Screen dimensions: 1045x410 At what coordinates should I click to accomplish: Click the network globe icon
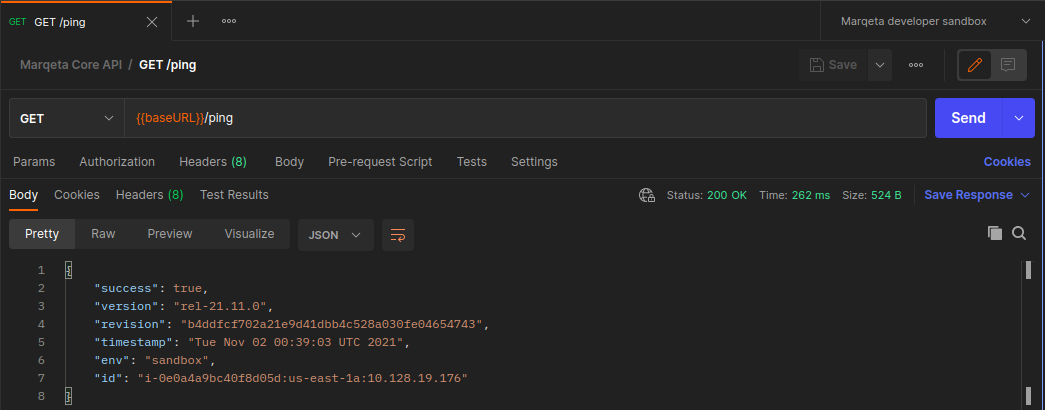tap(647, 195)
